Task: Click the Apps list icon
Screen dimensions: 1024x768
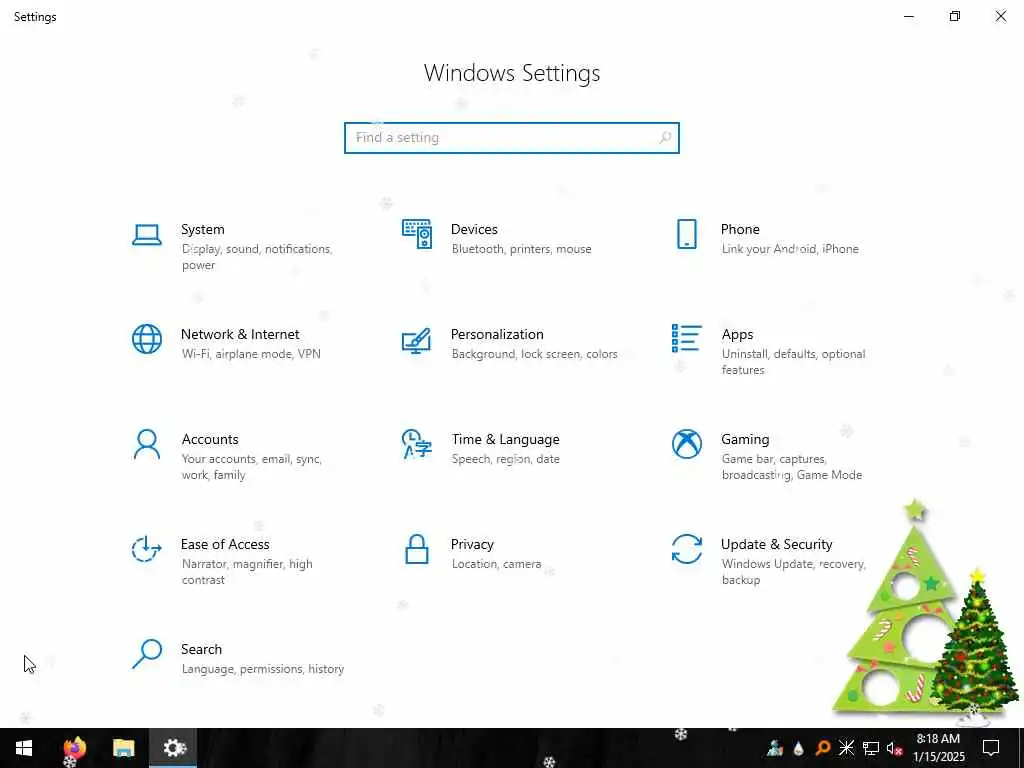Action: (x=686, y=338)
